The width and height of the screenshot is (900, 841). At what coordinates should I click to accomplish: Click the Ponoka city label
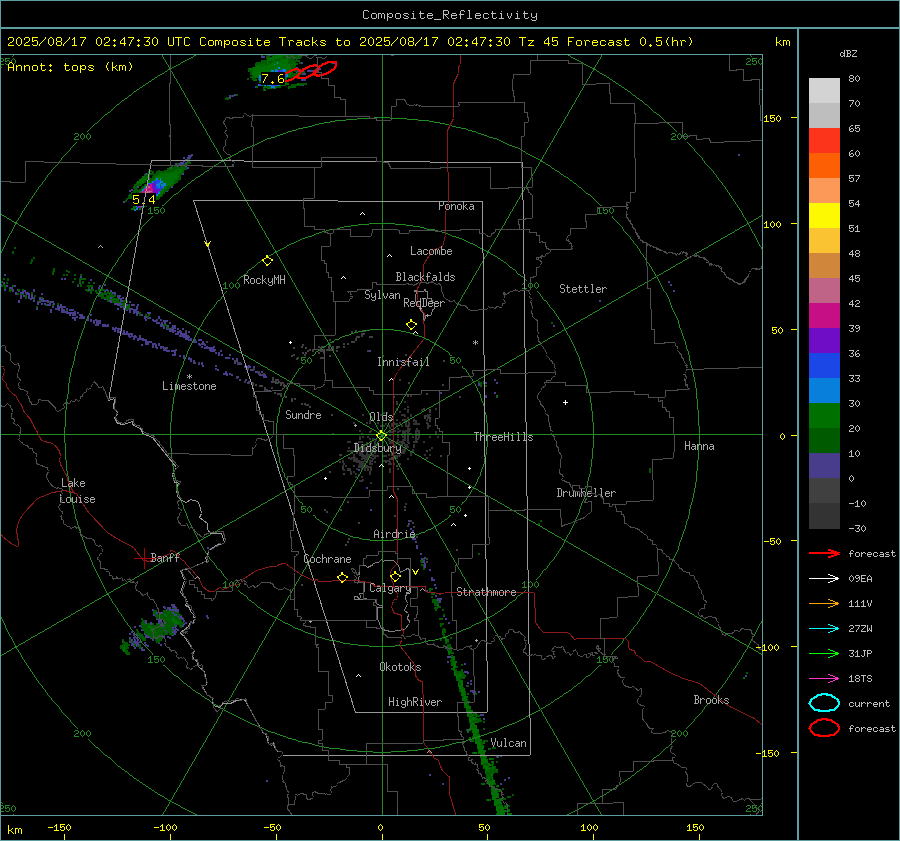pos(456,206)
